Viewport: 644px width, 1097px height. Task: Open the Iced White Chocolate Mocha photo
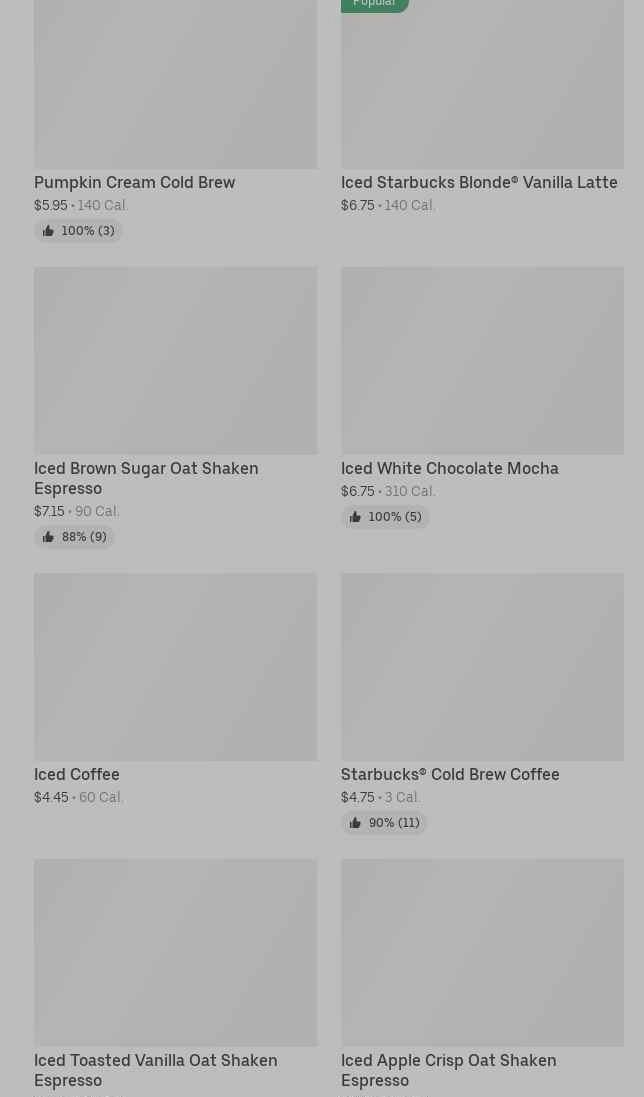point(482,360)
